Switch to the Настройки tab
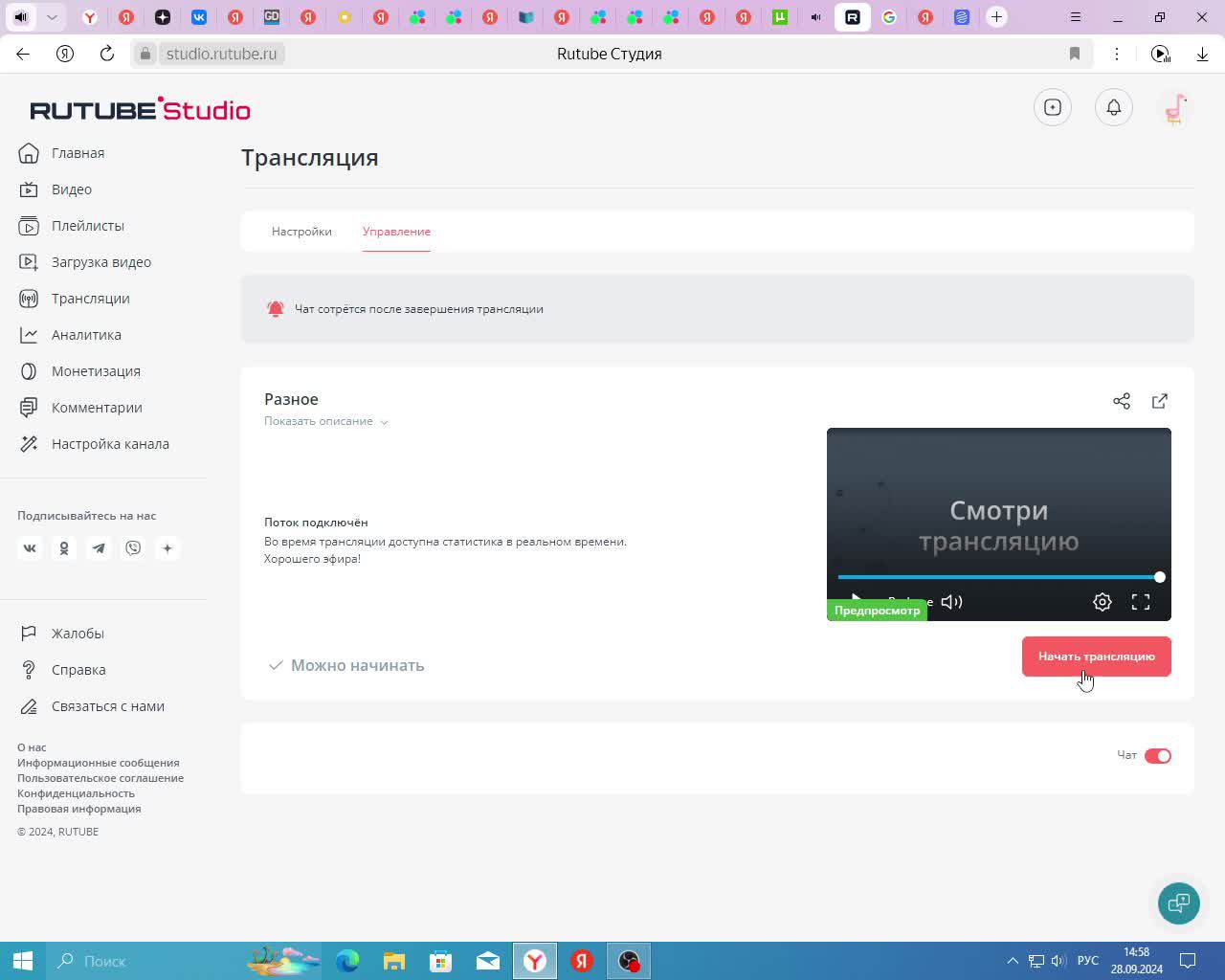1225x980 pixels. click(x=301, y=232)
